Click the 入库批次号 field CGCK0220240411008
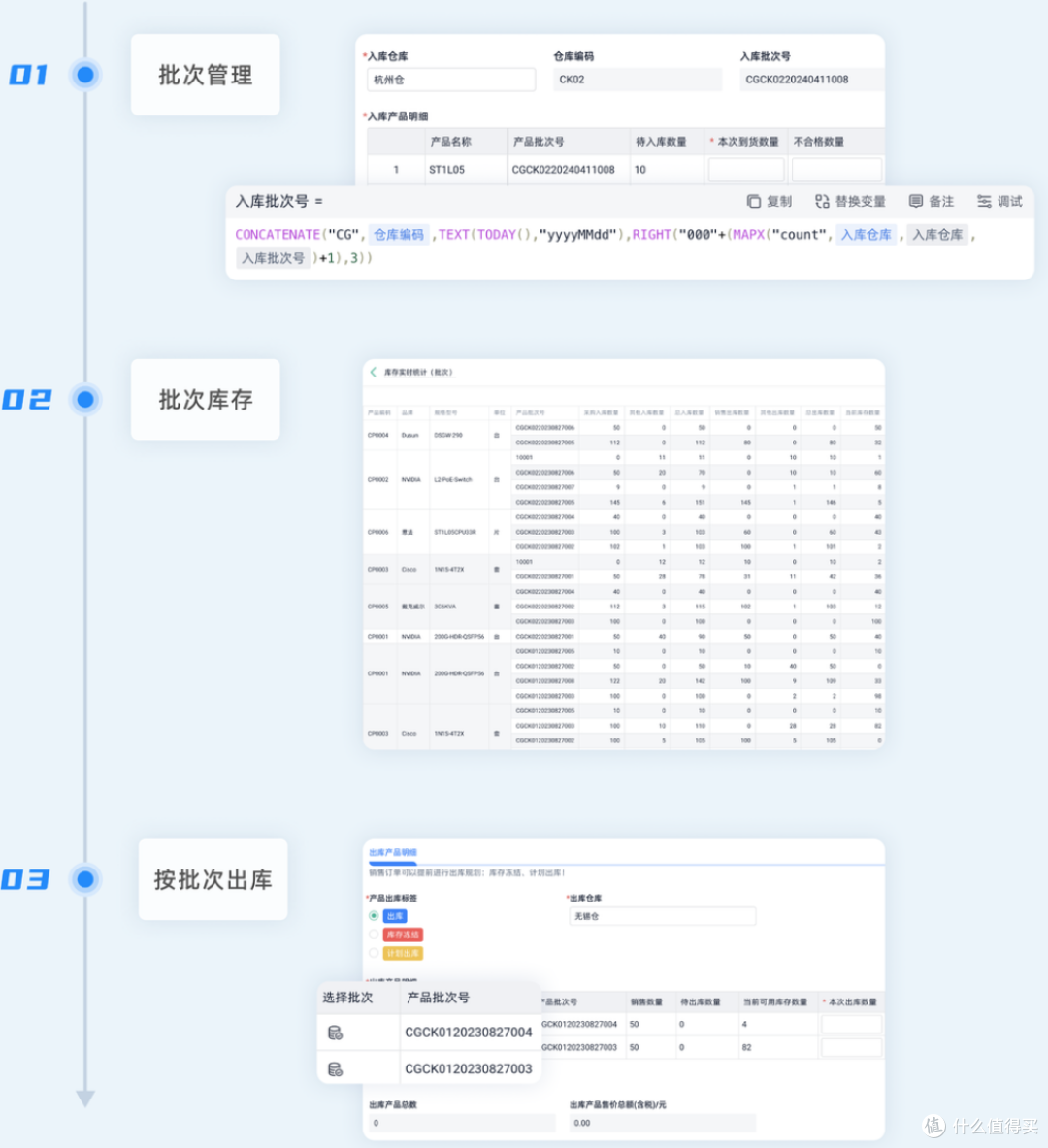The height and width of the screenshot is (1148, 1048). point(811,80)
